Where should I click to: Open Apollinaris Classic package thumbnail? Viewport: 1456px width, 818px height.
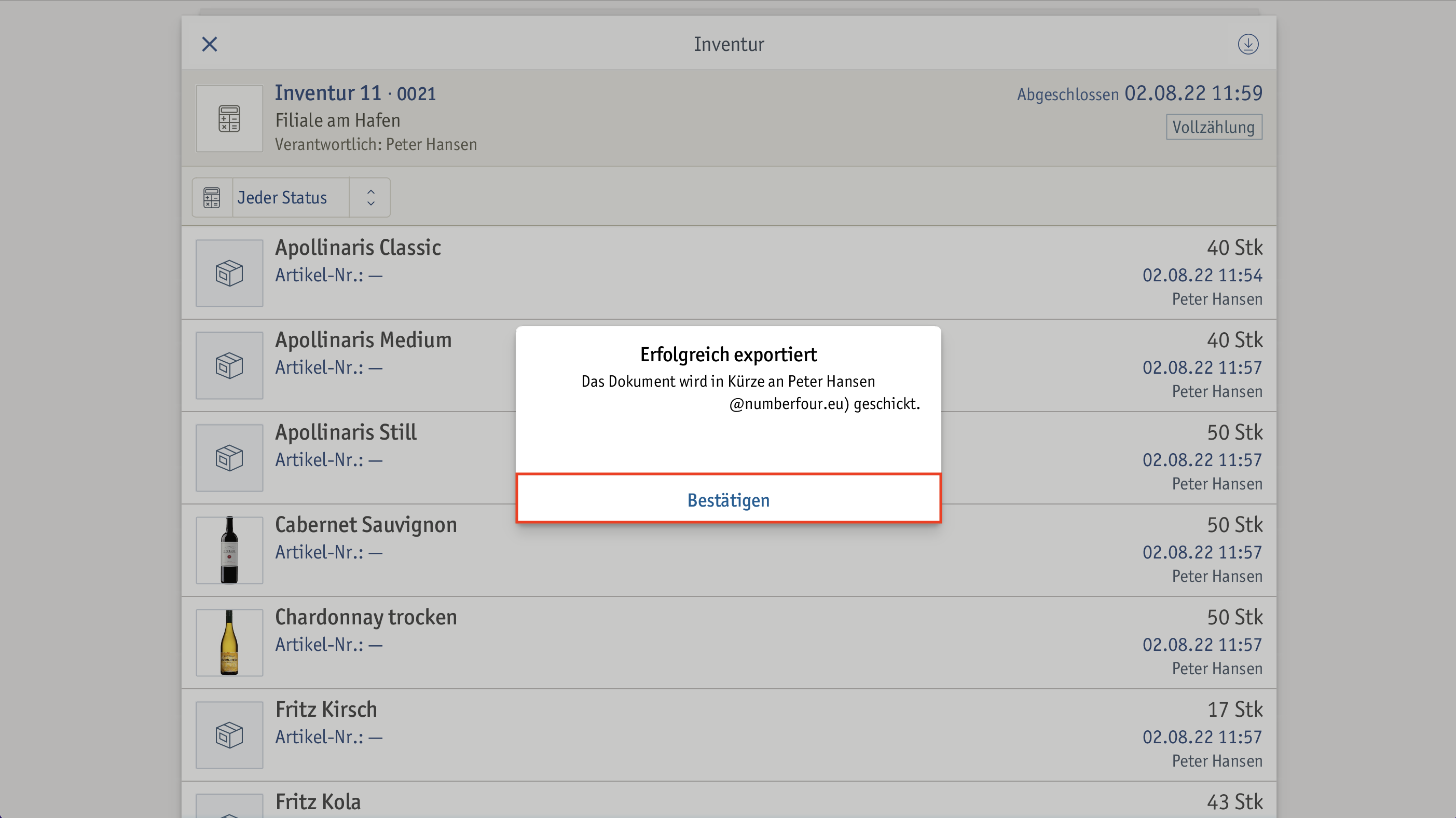click(x=229, y=273)
